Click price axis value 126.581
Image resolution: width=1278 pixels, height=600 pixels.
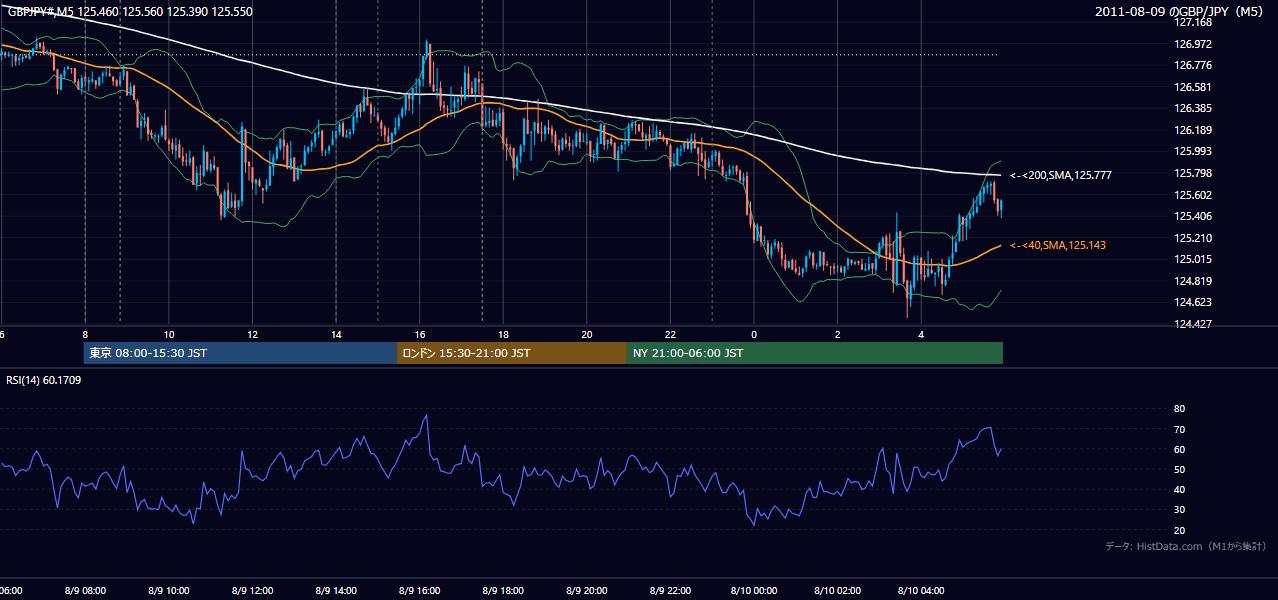[1193, 87]
